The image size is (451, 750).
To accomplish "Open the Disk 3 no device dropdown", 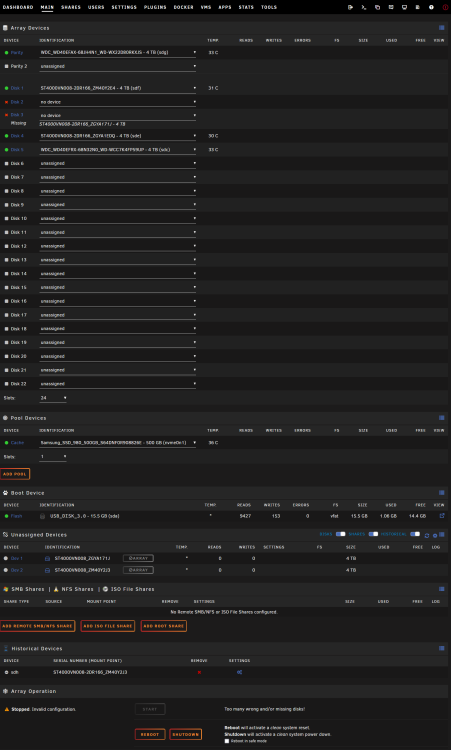I will pyautogui.click(x=118, y=115).
